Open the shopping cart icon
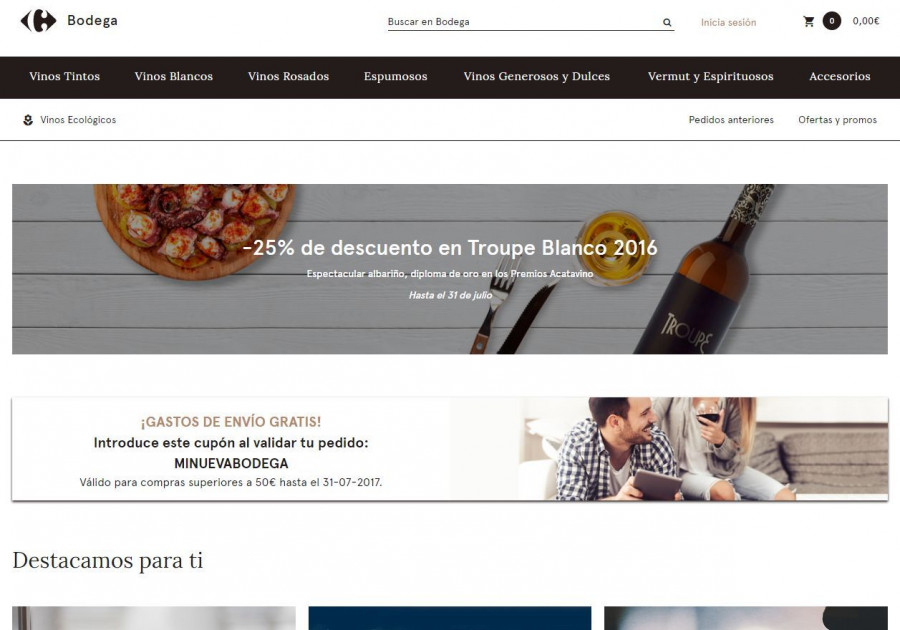This screenshot has height=630, width=900. tap(809, 22)
